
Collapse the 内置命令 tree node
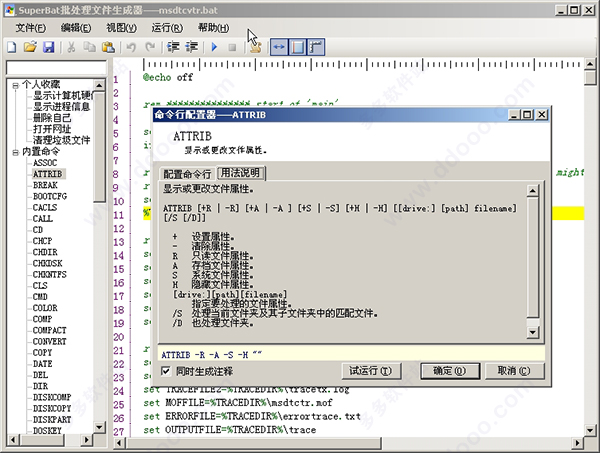point(15,152)
